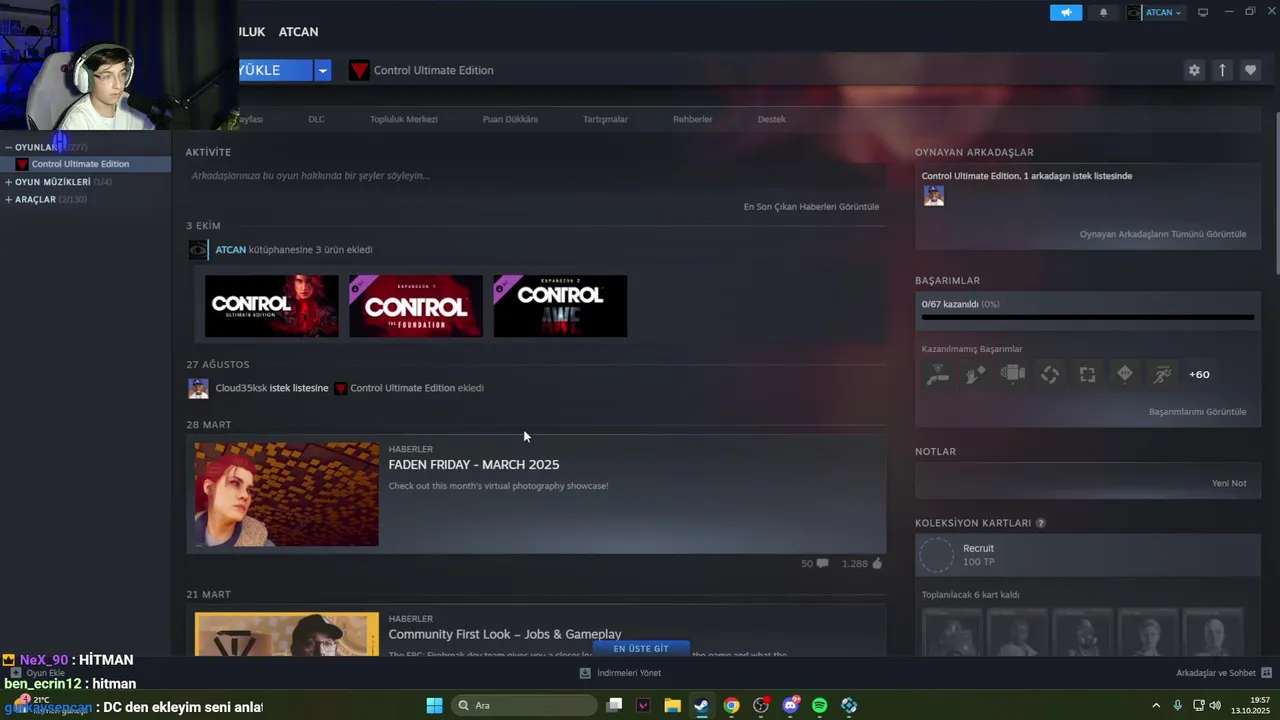The height and width of the screenshot is (720, 1280).
Task: Open Community First Look news article
Action: [505, 634]
